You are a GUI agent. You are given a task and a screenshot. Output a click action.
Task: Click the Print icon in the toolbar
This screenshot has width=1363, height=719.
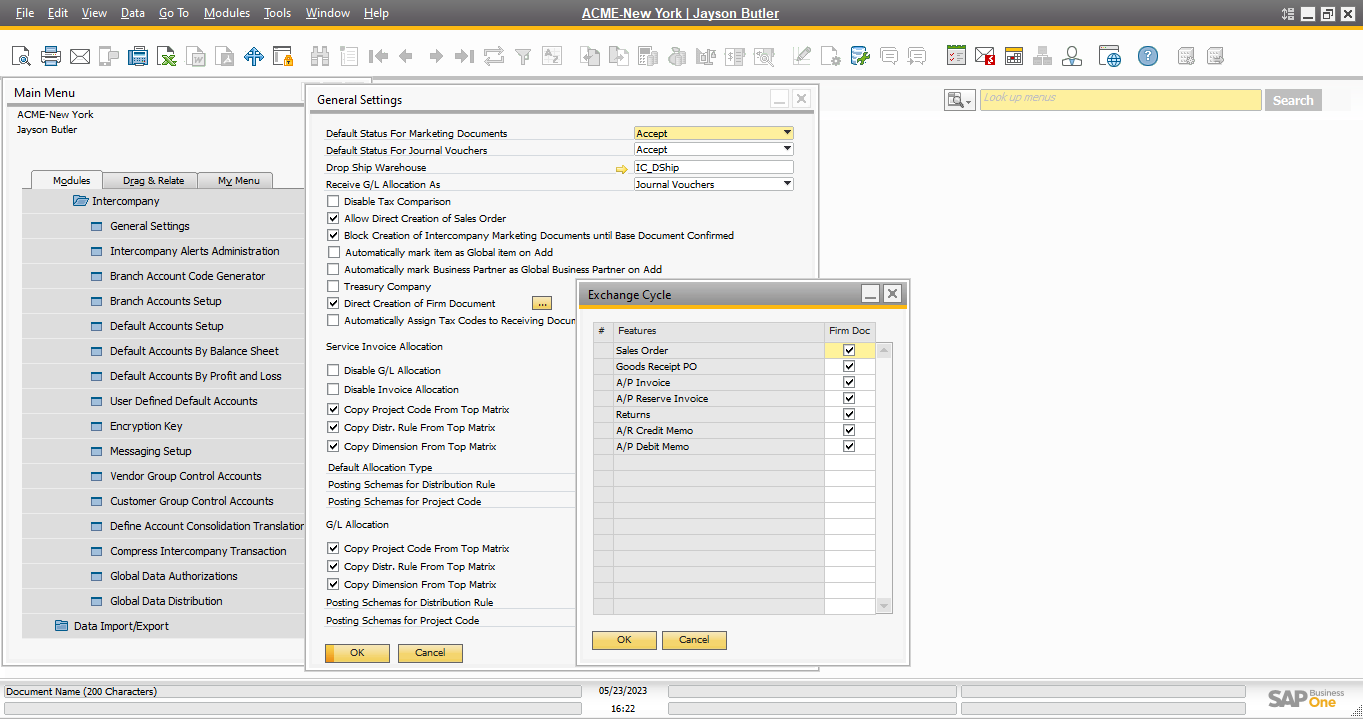coord(51,56)
